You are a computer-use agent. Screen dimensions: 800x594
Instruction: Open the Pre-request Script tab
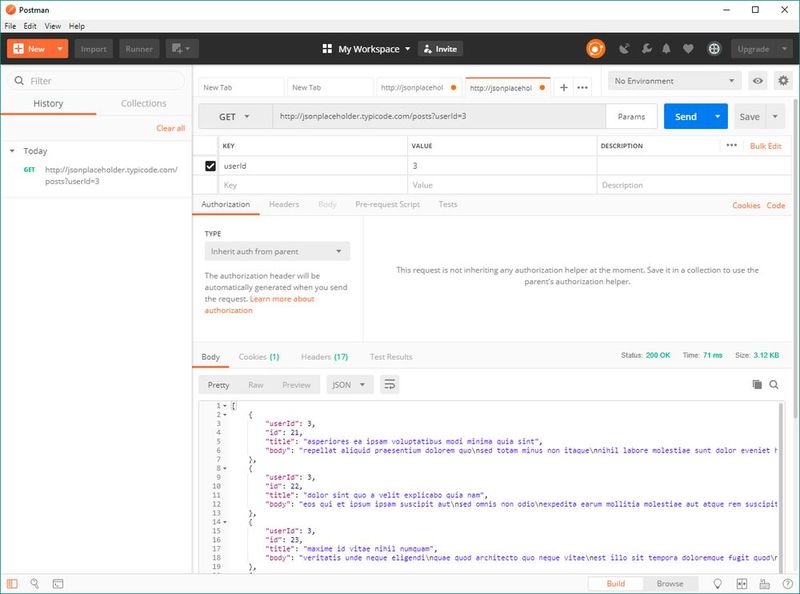pos(387,204)
